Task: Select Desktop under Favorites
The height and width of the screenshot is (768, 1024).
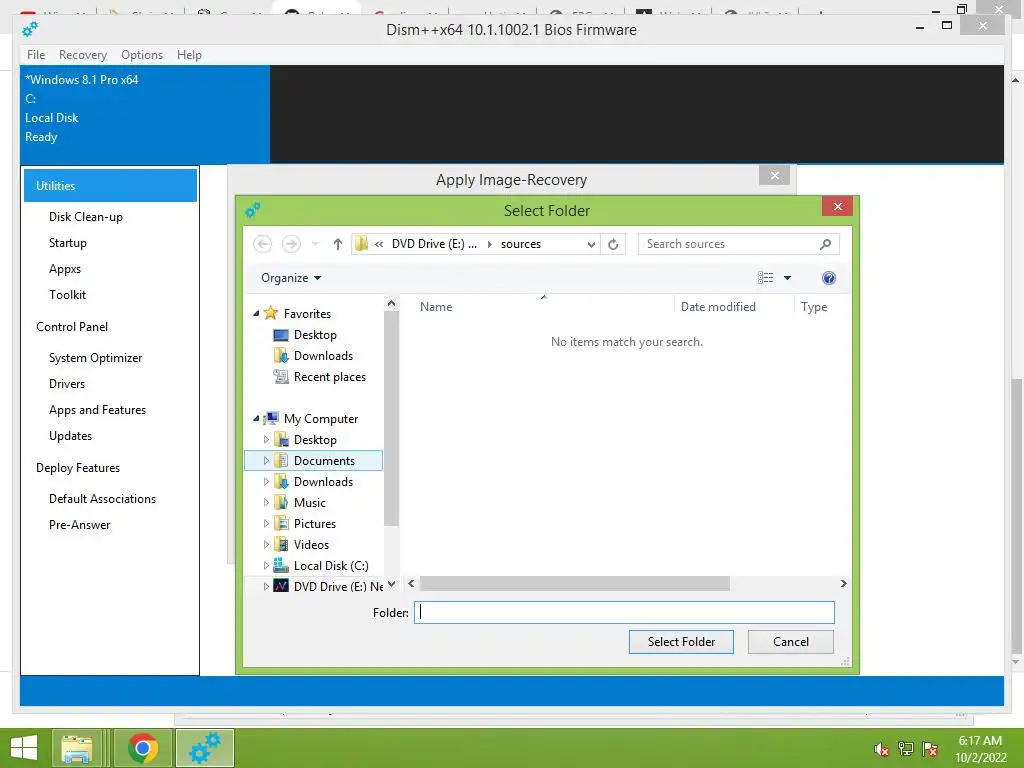Action: pyautogui.click(x=315, y=335)
